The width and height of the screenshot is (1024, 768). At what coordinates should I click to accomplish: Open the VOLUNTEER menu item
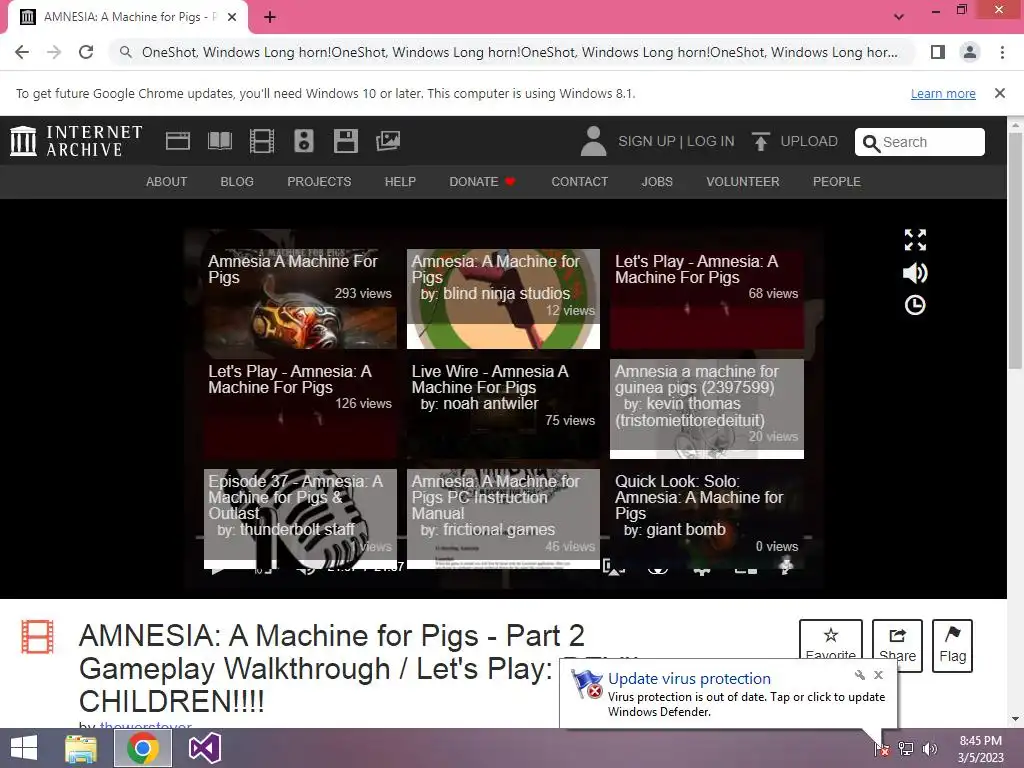pyautogui.click(x=743, y=182)
